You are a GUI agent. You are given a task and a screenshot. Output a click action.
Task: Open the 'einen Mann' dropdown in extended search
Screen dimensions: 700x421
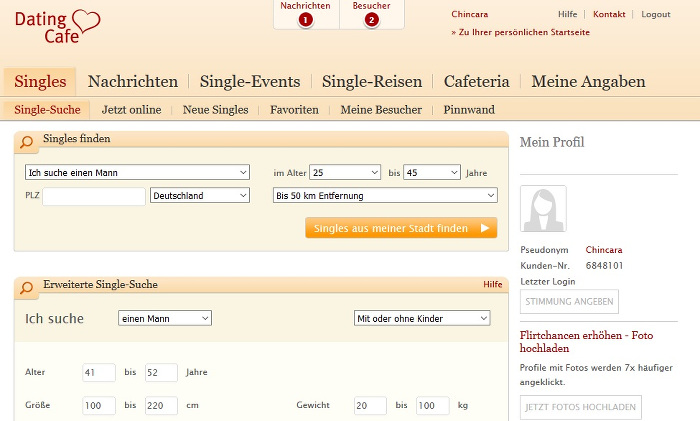(x=165, y=318)
